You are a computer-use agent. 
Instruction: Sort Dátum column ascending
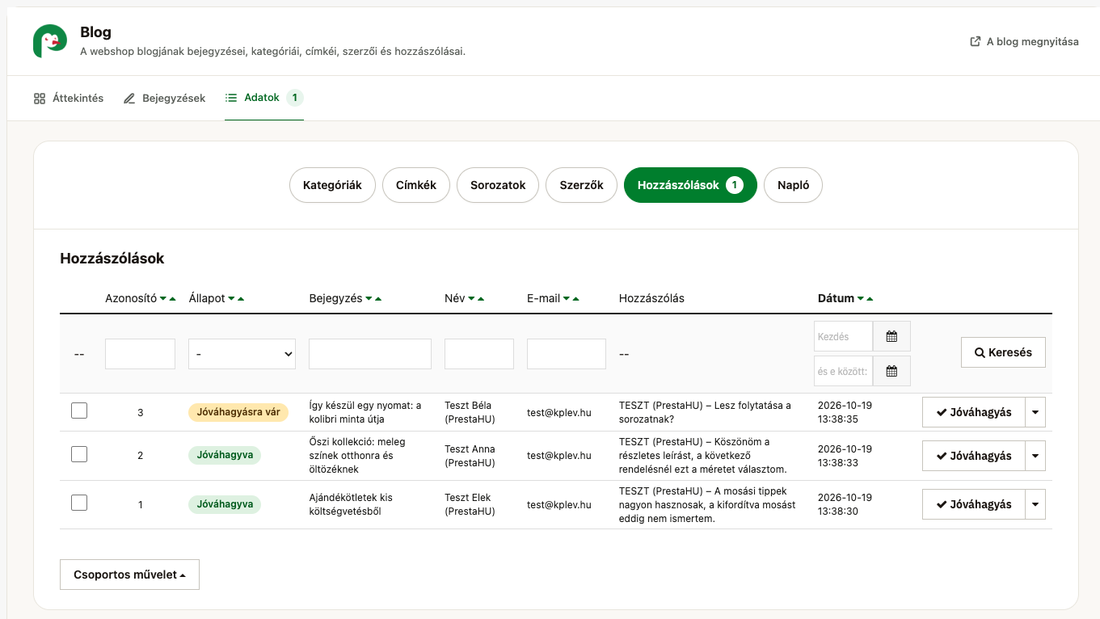coord(870,299)
